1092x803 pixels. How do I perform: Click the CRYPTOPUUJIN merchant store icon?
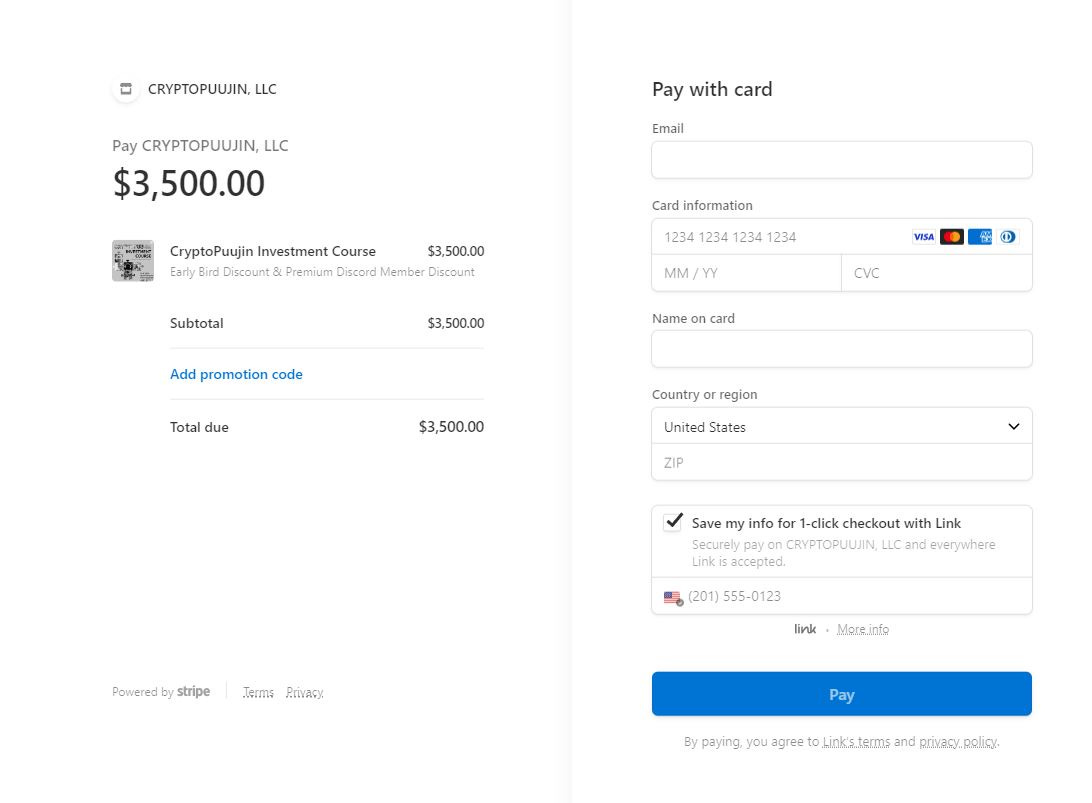pos(125,89)
